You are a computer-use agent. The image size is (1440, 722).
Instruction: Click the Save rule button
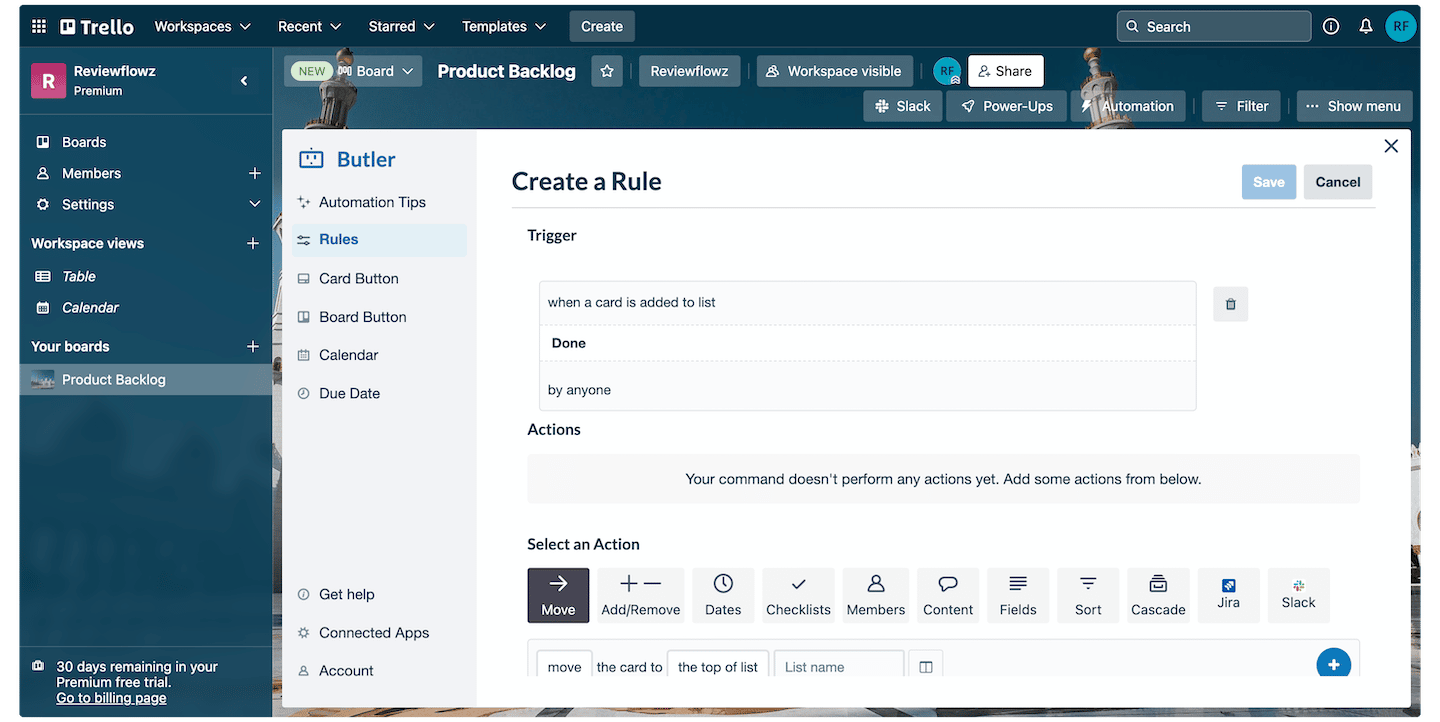(1269, 182)
